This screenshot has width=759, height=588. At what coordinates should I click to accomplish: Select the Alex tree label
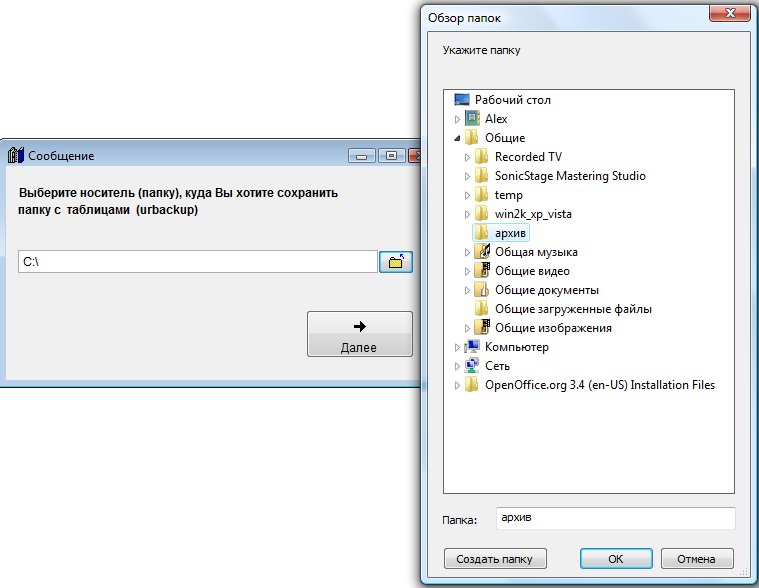(x=496, y=119)
